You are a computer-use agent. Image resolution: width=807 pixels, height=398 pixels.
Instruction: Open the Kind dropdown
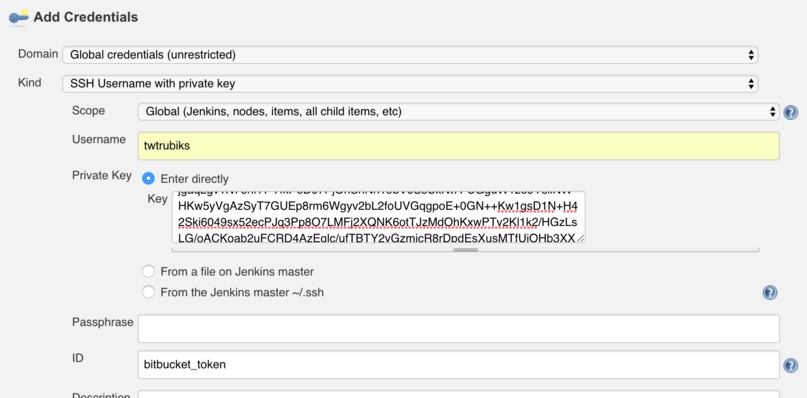pos(410,83)
